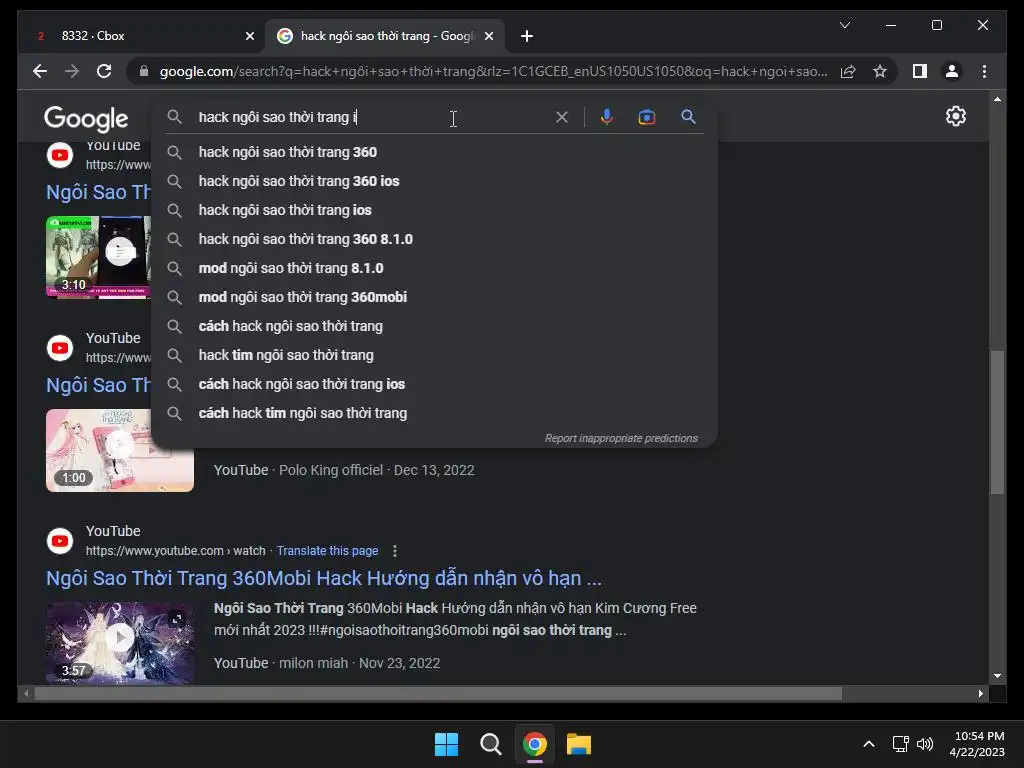Click the scroll right arrow
This screenshot has height=768, width=1024.
pyautogui.click(x=980, y=694)
